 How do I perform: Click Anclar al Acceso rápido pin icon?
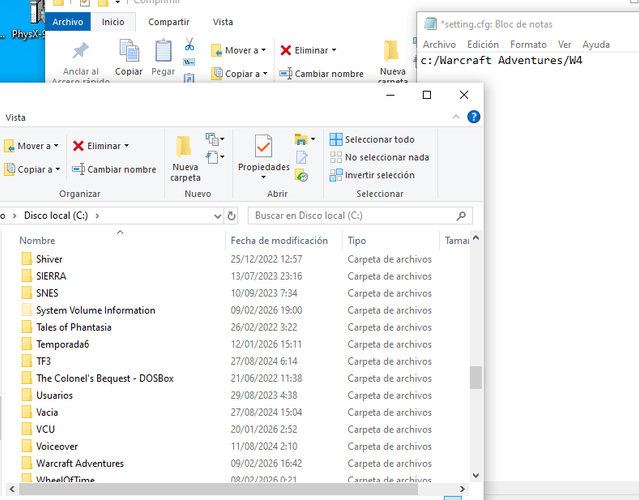(81, 51)
